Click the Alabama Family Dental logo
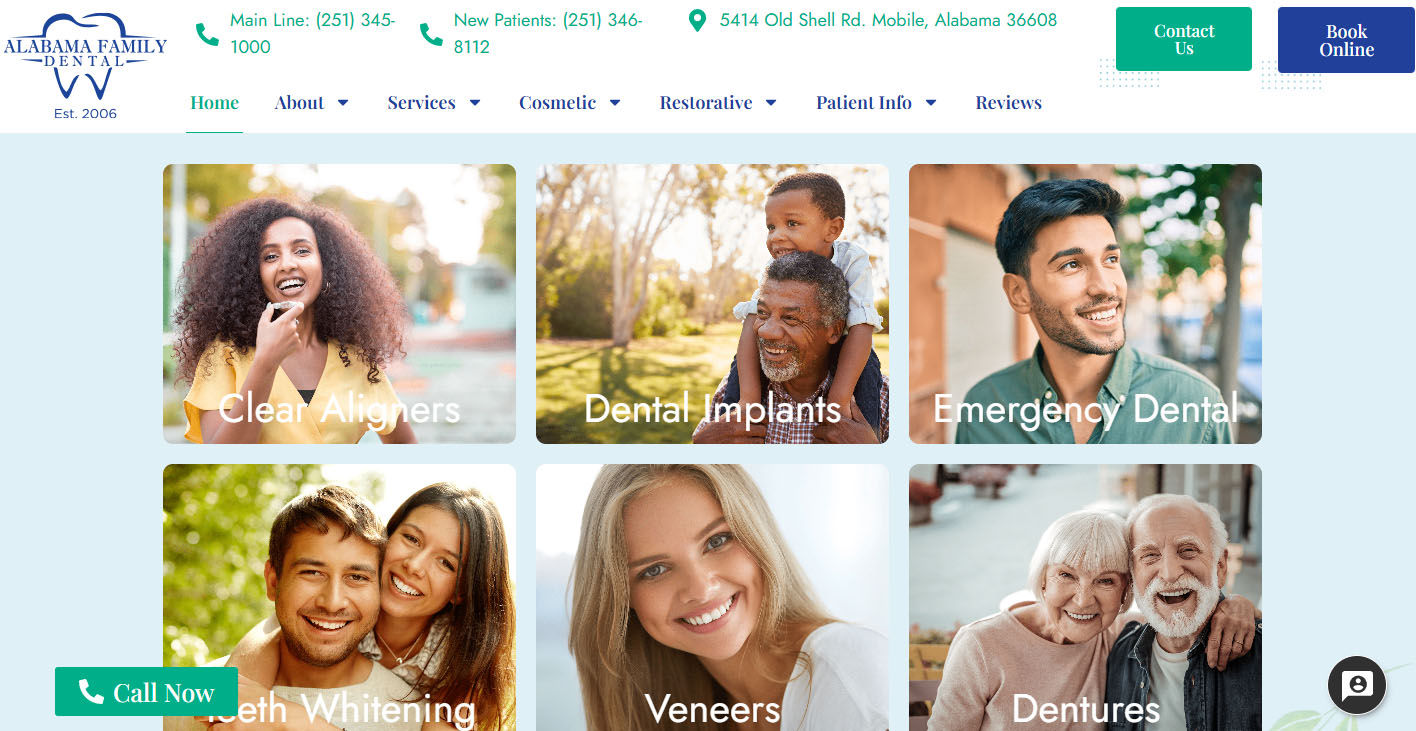The width and height of the screenshot is (1416, 731). pyautogui.click(x=85, y=65)
